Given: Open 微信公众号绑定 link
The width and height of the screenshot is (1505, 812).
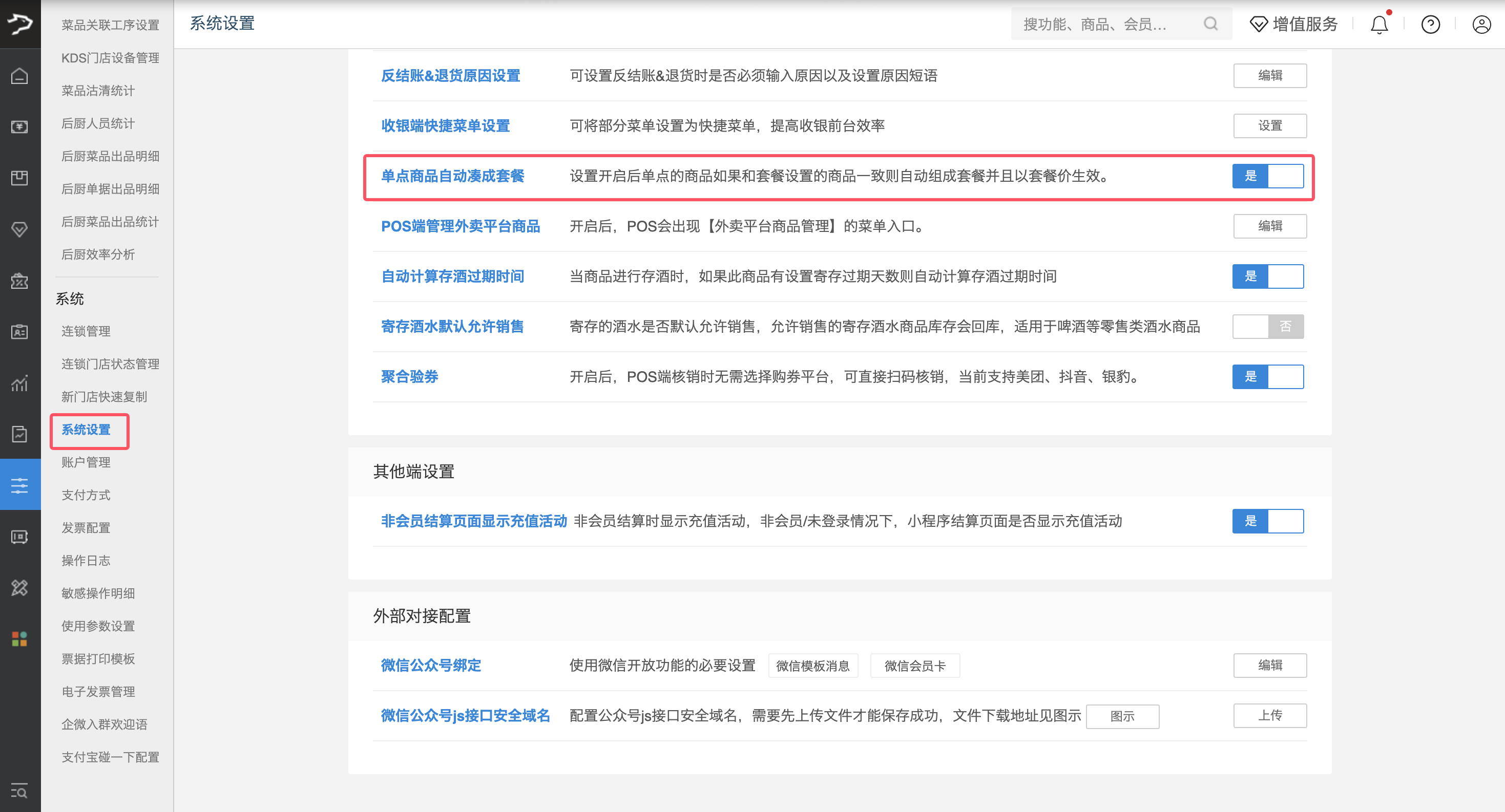Looking at the screenshot, I should coord(431,666).
